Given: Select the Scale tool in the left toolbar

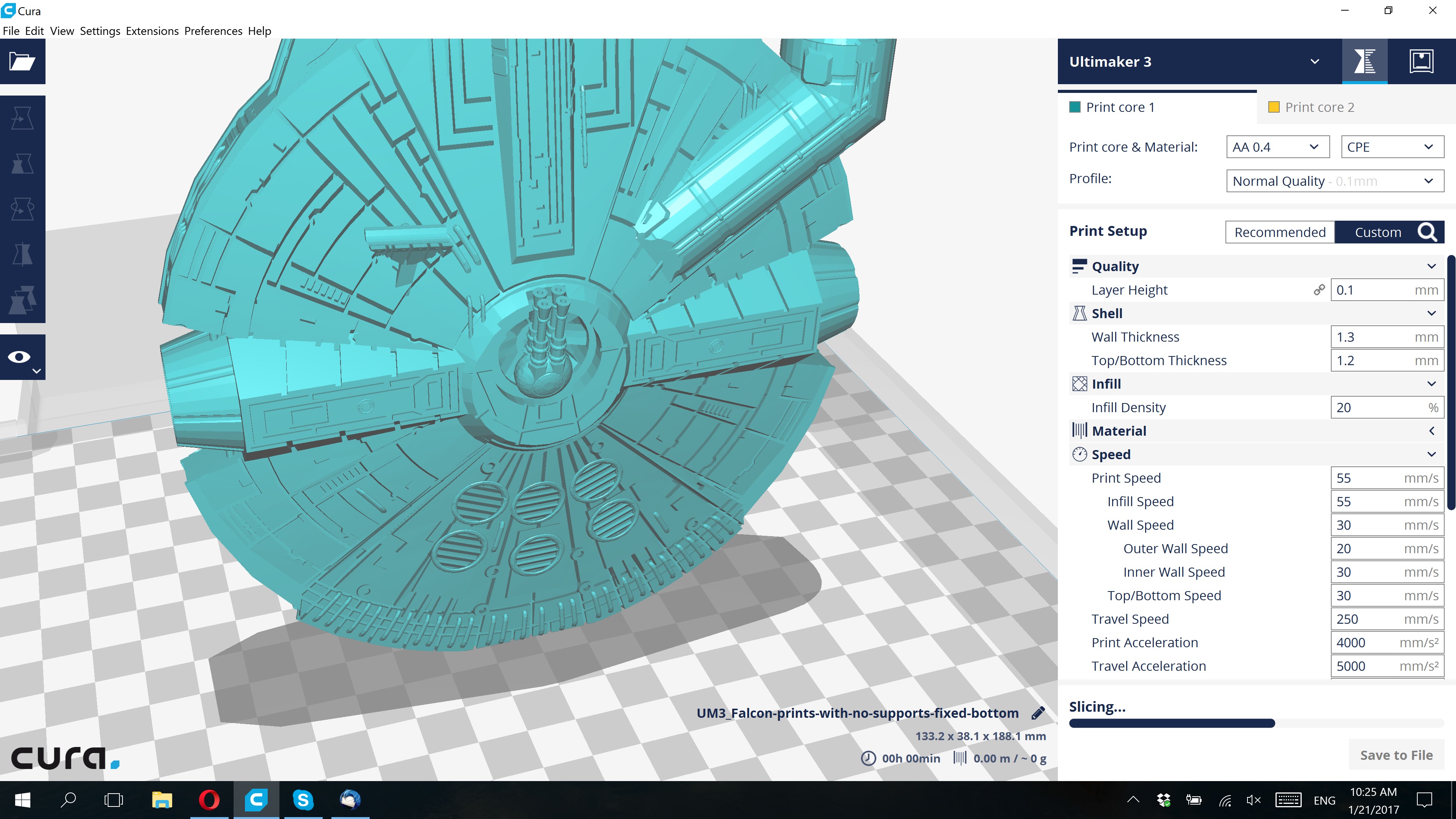Looking at the screenshot, I should click(23, 164).
